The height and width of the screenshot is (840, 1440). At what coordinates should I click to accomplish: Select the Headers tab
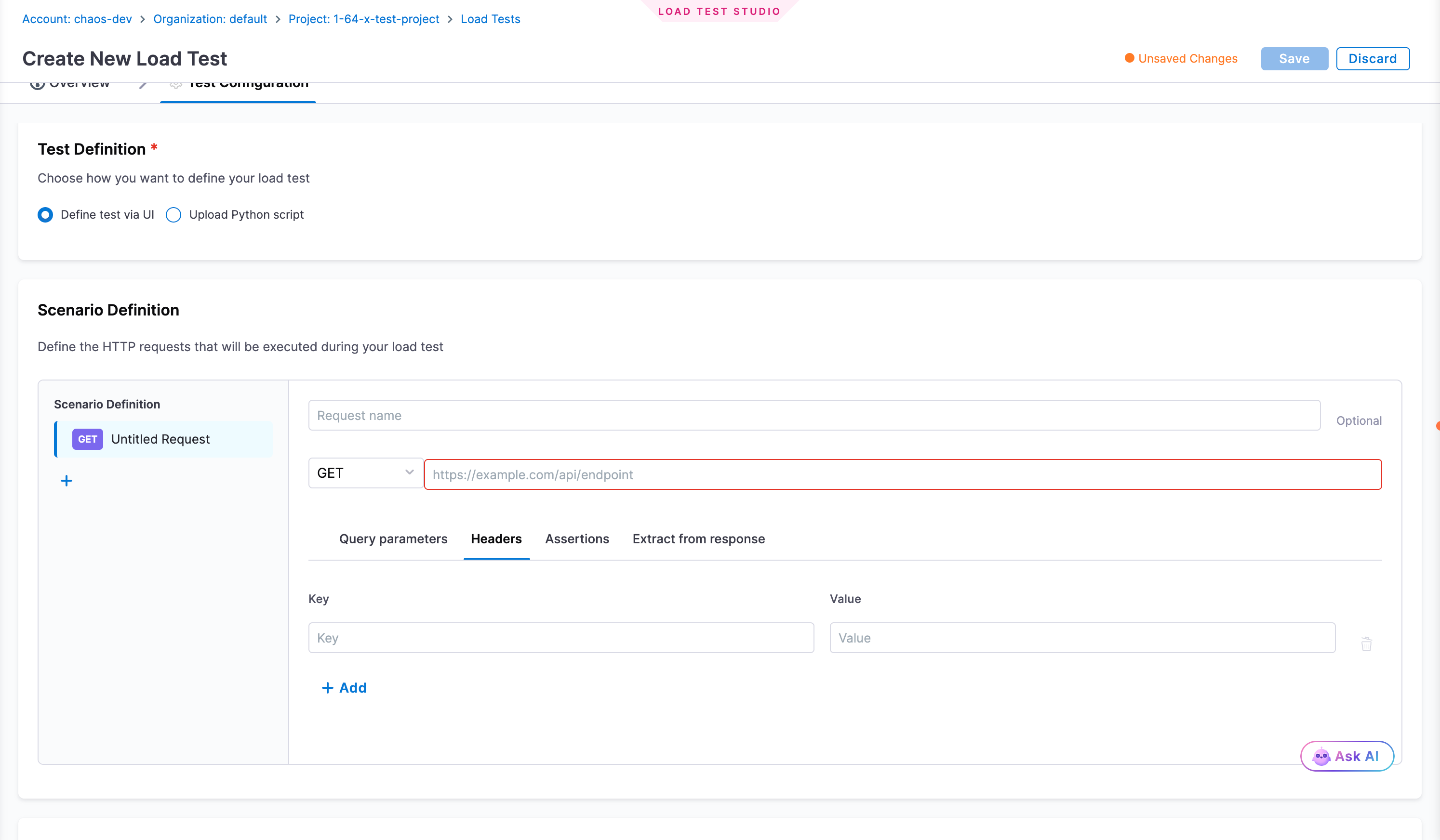(496, 538)
